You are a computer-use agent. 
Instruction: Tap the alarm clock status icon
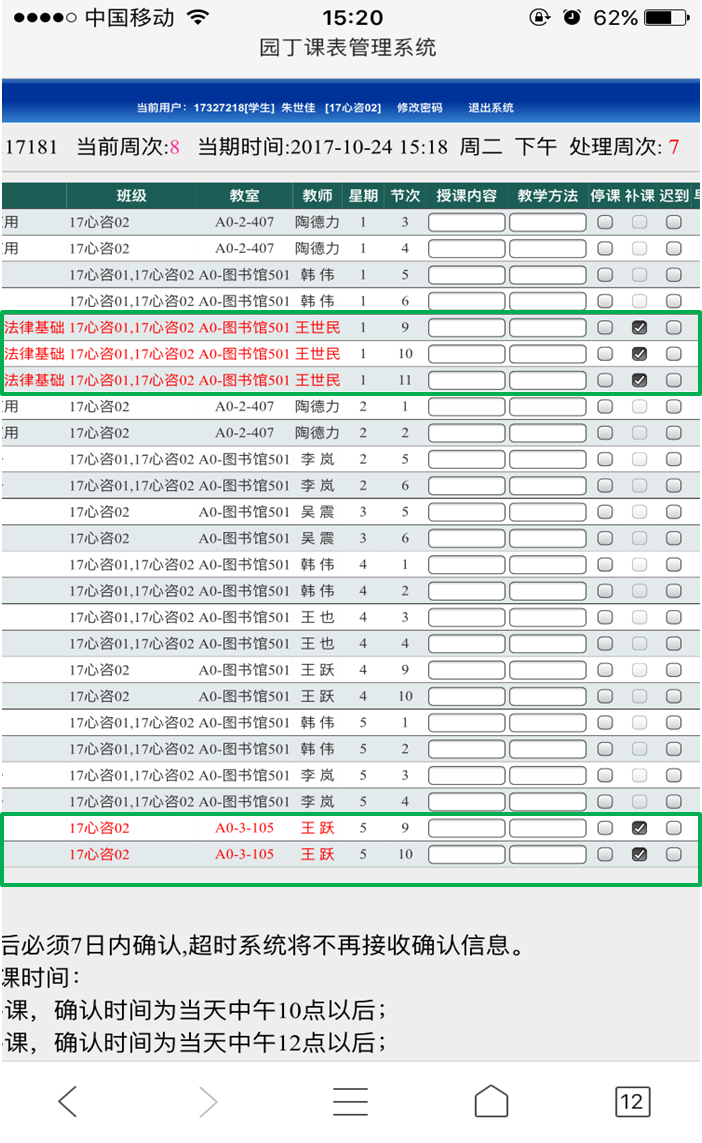572,18
